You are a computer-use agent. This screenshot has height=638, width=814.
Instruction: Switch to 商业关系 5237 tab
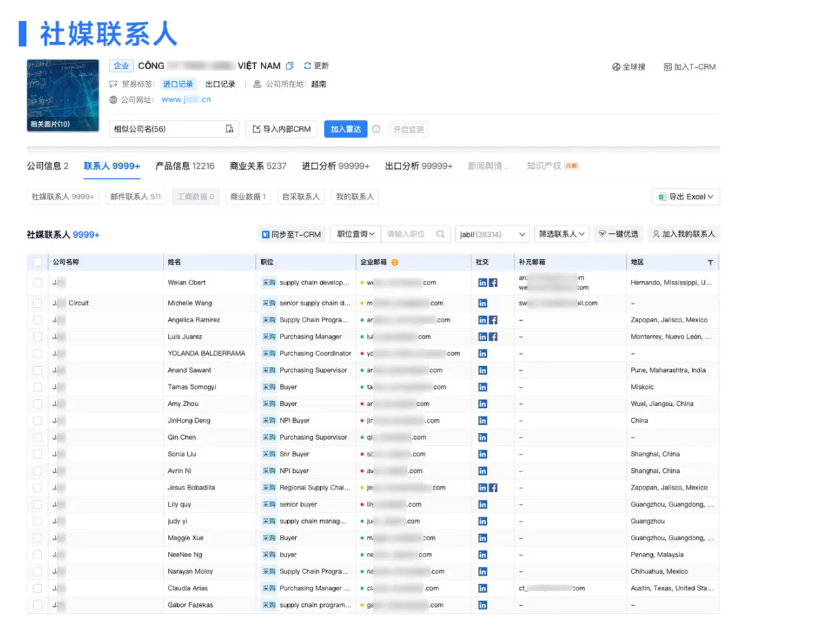[x=258, y=166]
